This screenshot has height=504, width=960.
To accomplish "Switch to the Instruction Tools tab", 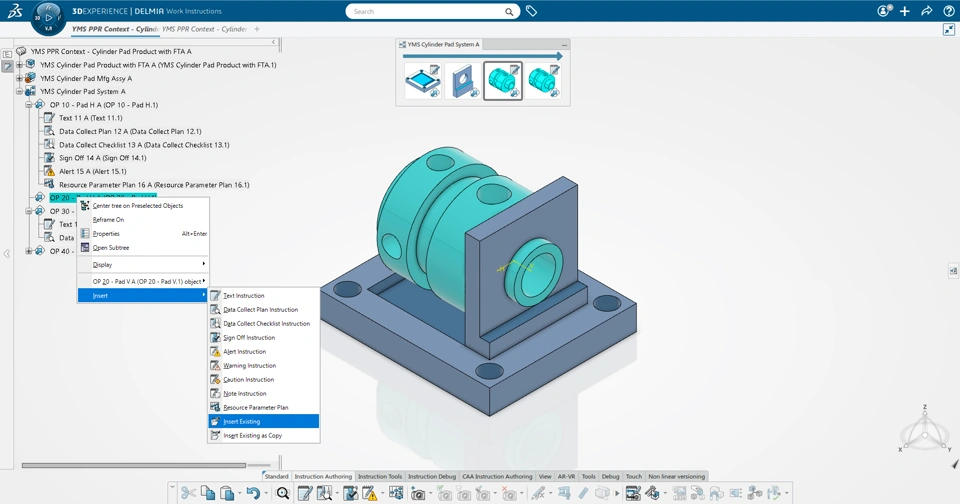I will (x=380, y=476).
